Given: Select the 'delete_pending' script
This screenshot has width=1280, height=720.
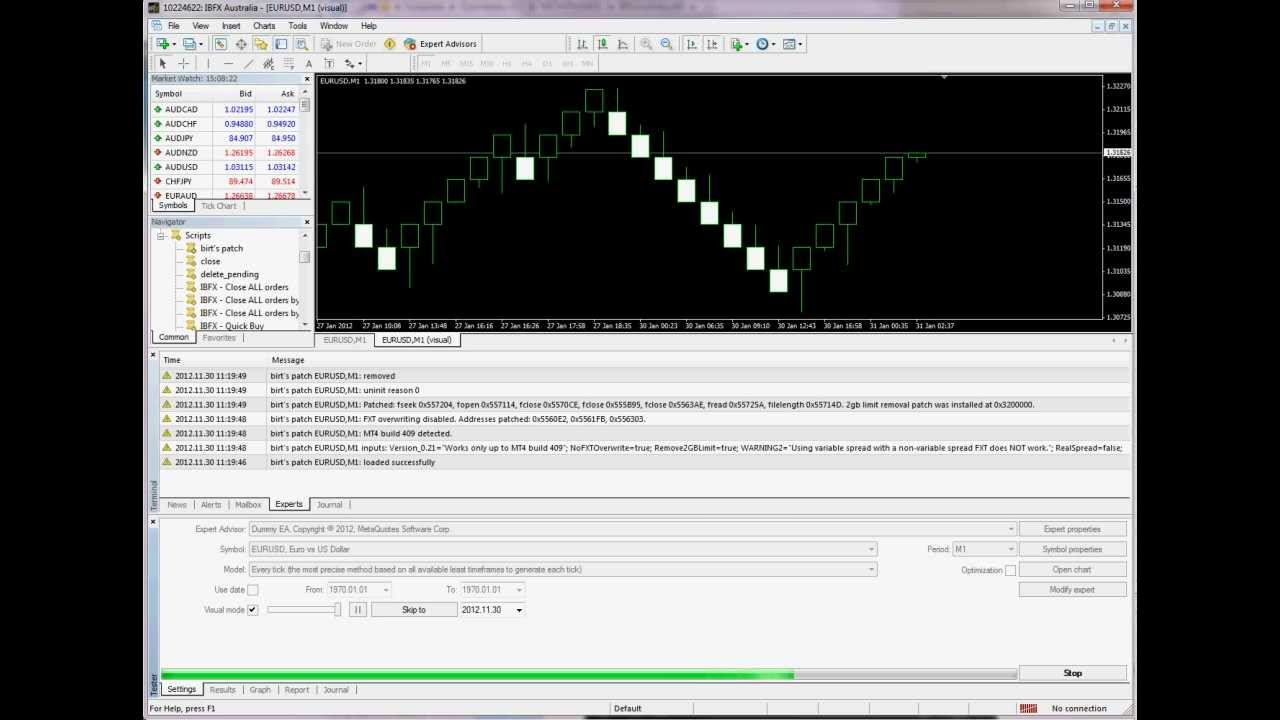Looking at the screenshot, I should [229, 274].
